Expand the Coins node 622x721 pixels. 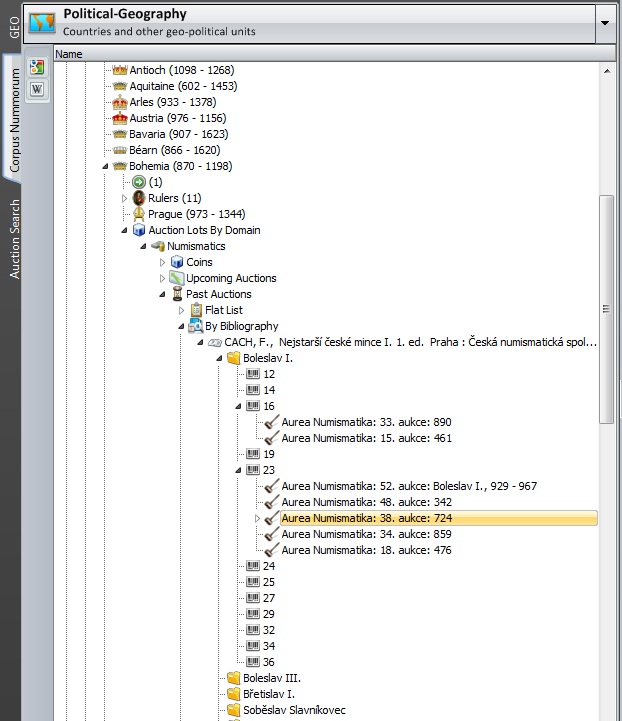[162, 262]
